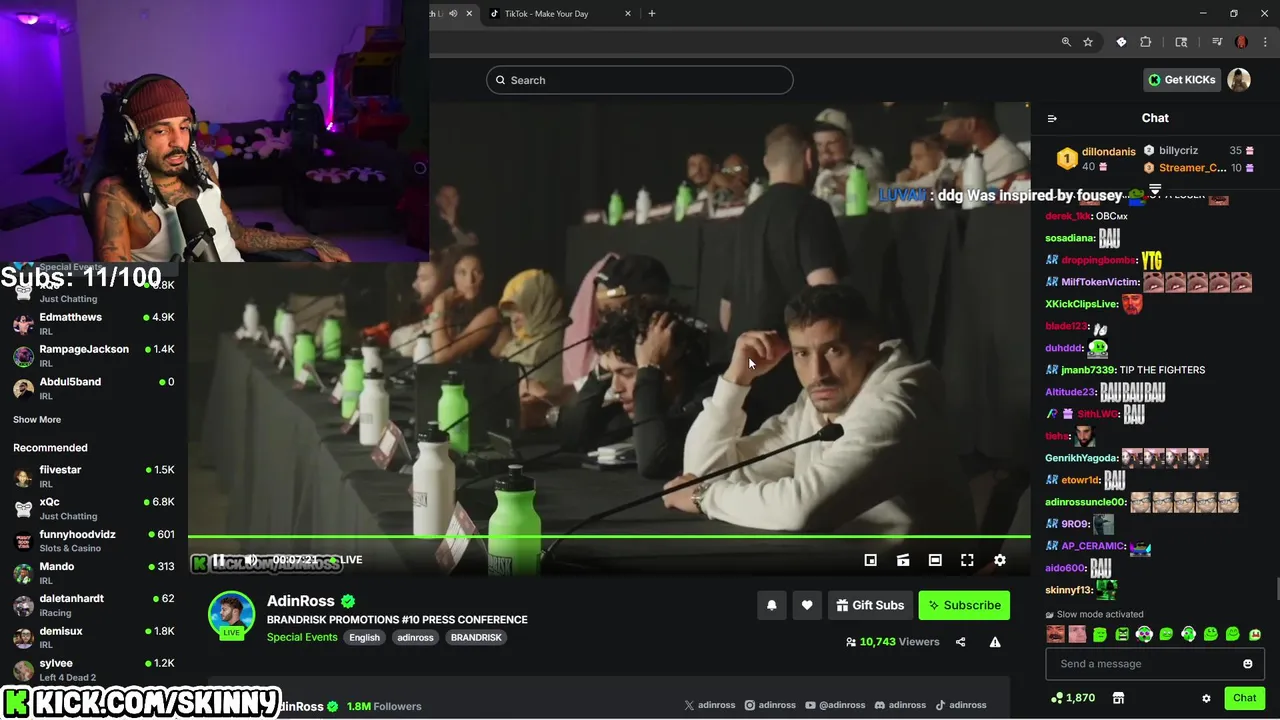Open dillondanis top gifter entry
1280x720 pixels.
[1097, 159]
